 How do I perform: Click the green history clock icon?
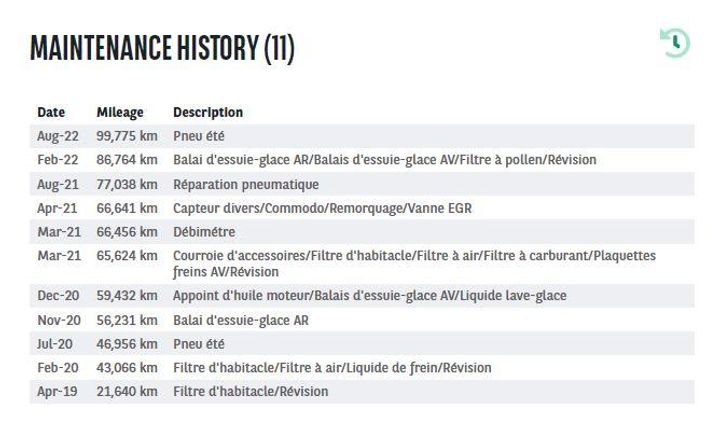(675, 43)
